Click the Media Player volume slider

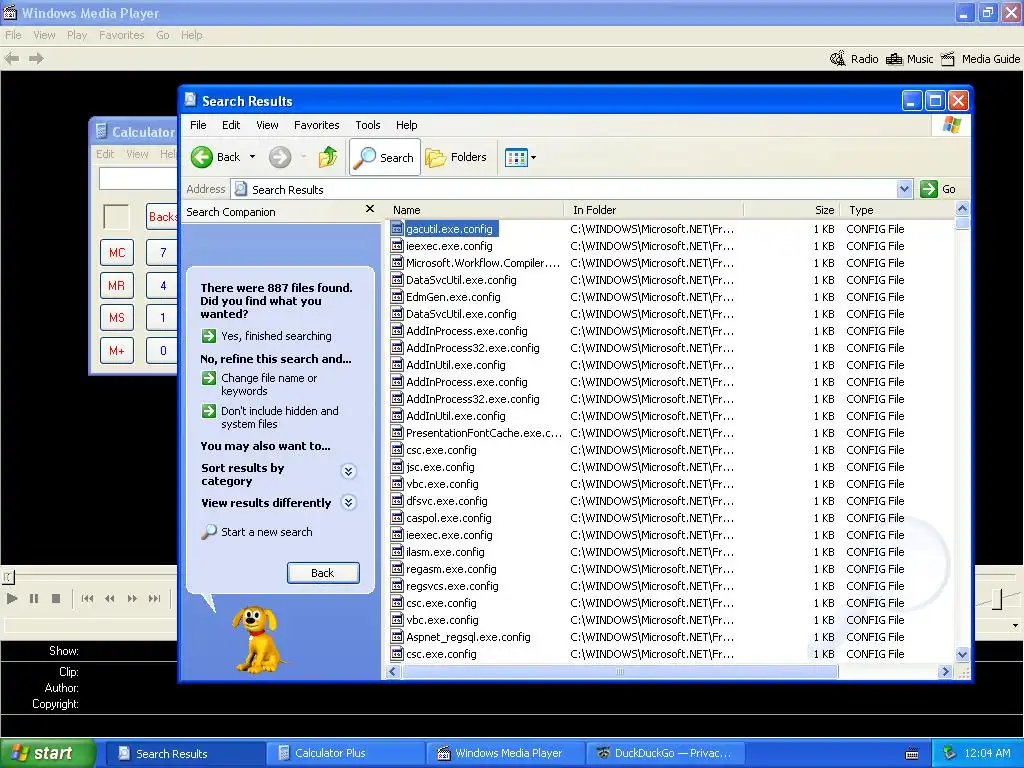pyautogui.click(x=997, y=599)
